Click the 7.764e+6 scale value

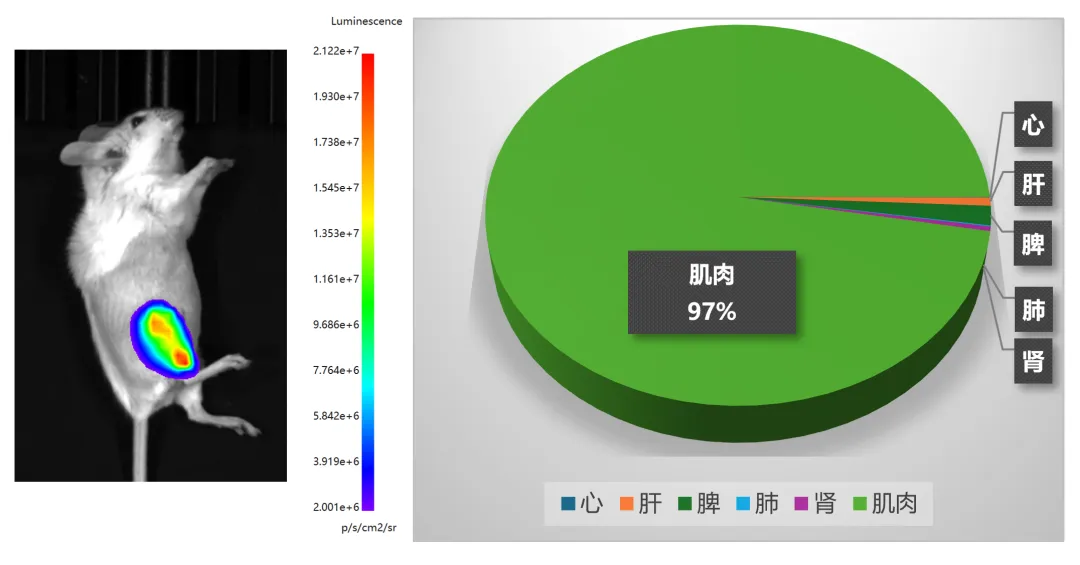[x=336, y=370]
